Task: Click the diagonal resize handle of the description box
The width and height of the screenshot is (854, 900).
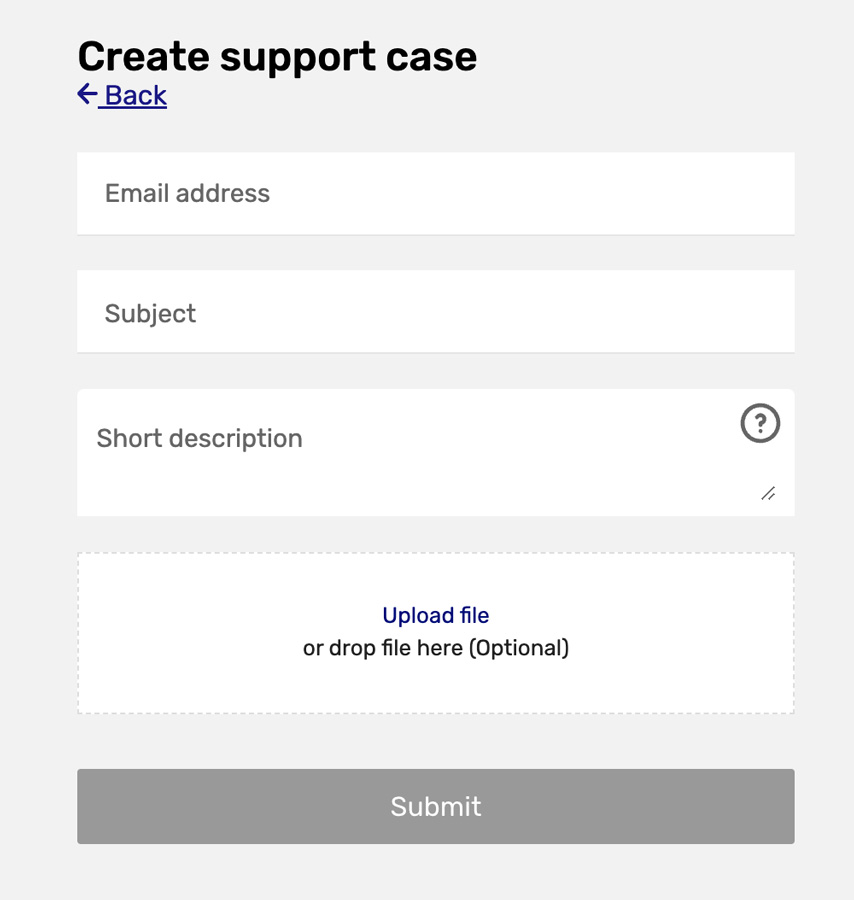Action: tap(768, 493)
